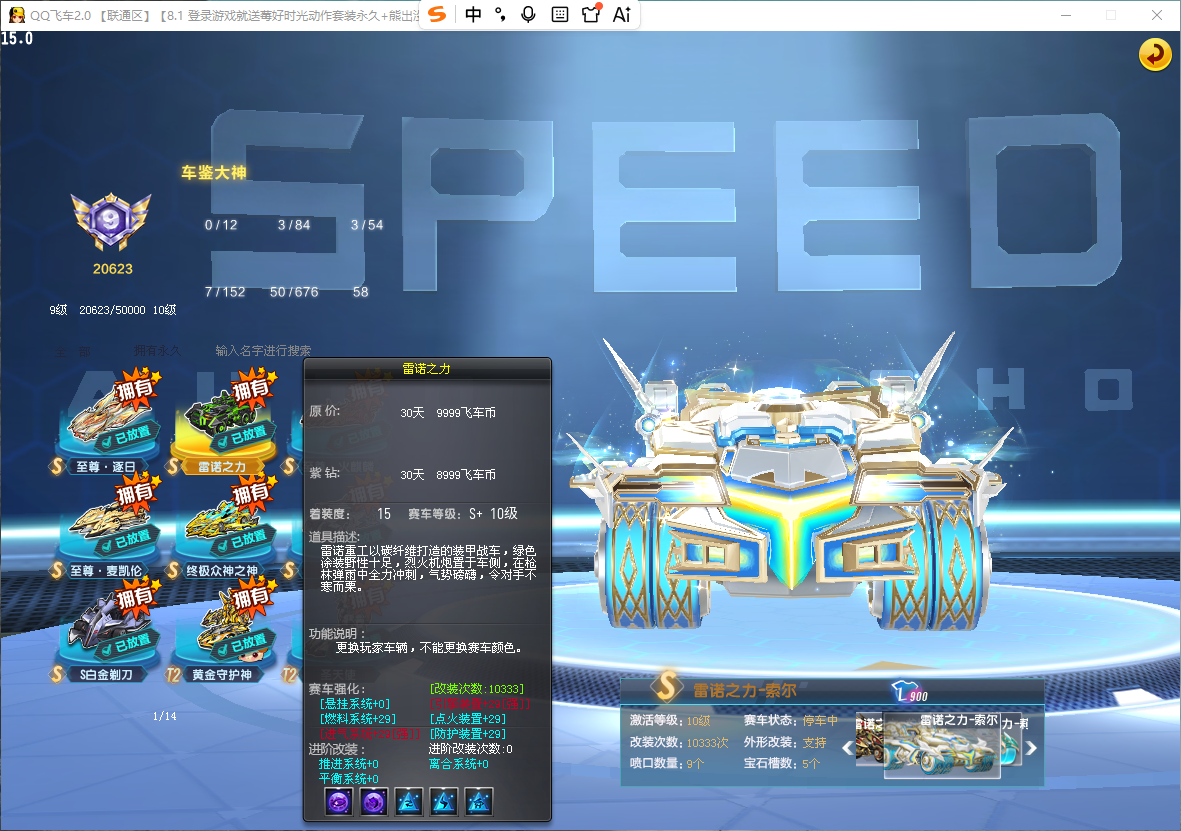Click the second purple gem slot icon
The image size is (1181, 831).
tap(374, 802)
